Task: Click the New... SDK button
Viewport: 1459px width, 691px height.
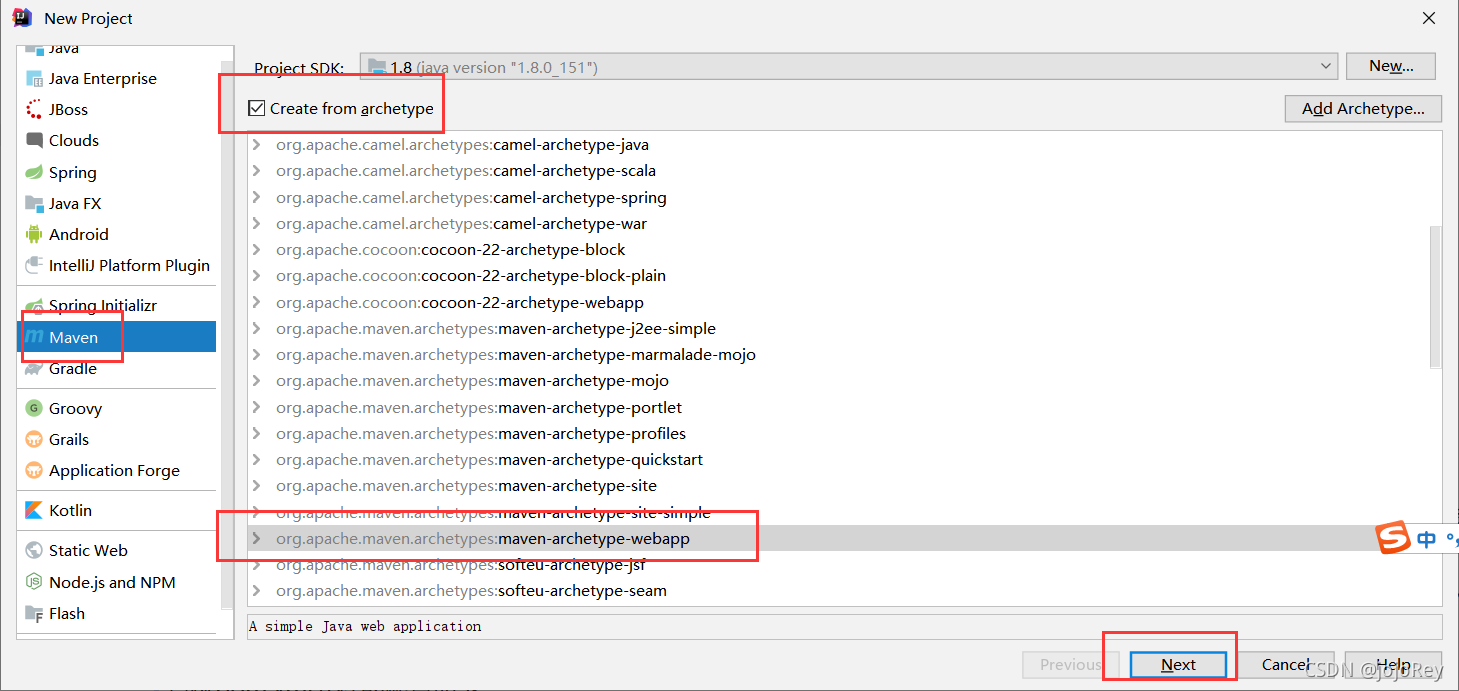Action: 1391,66
